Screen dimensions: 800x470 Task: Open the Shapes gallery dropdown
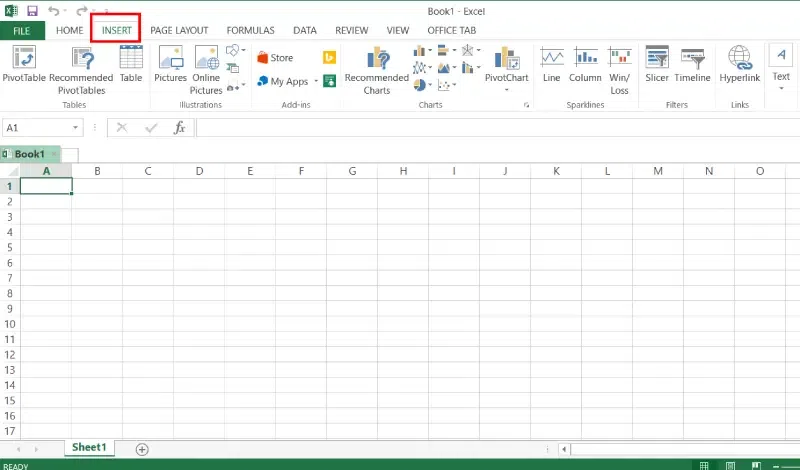(x=236, y=50)
